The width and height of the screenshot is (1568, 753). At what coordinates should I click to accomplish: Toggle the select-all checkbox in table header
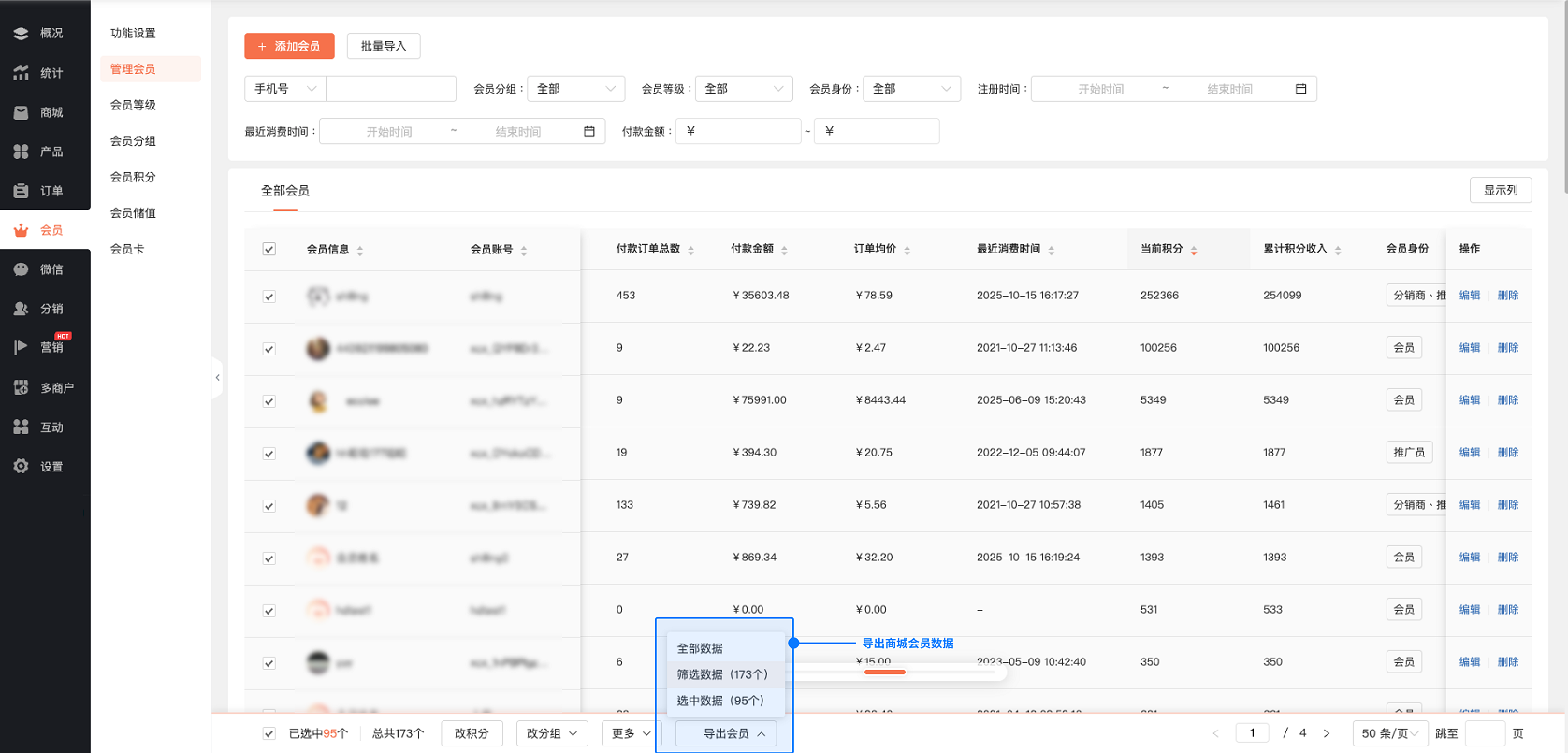click(269, 250)
